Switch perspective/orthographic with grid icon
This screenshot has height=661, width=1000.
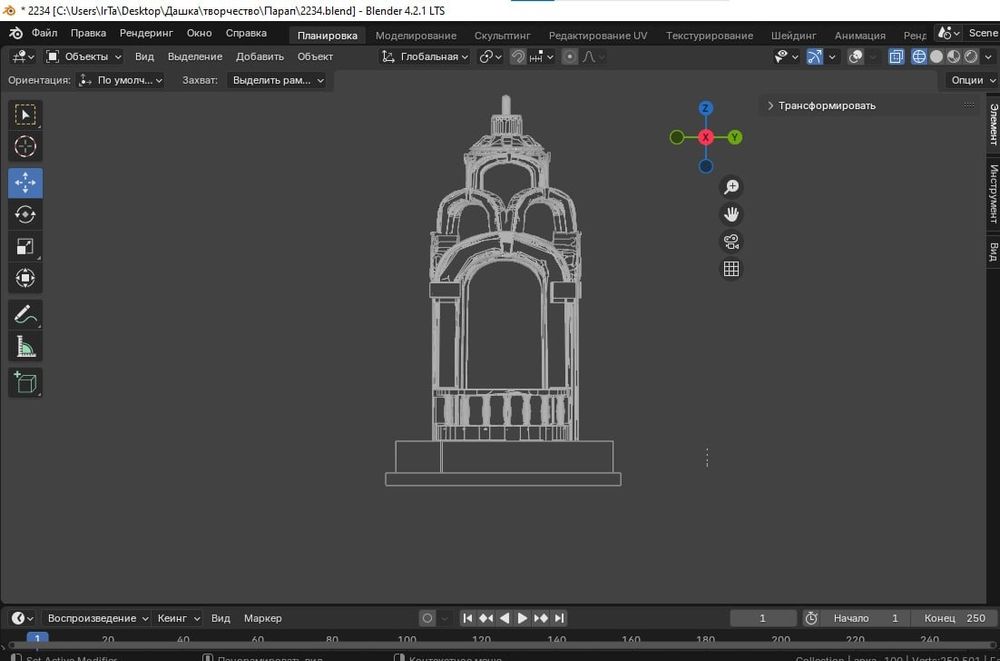point(731,269)
